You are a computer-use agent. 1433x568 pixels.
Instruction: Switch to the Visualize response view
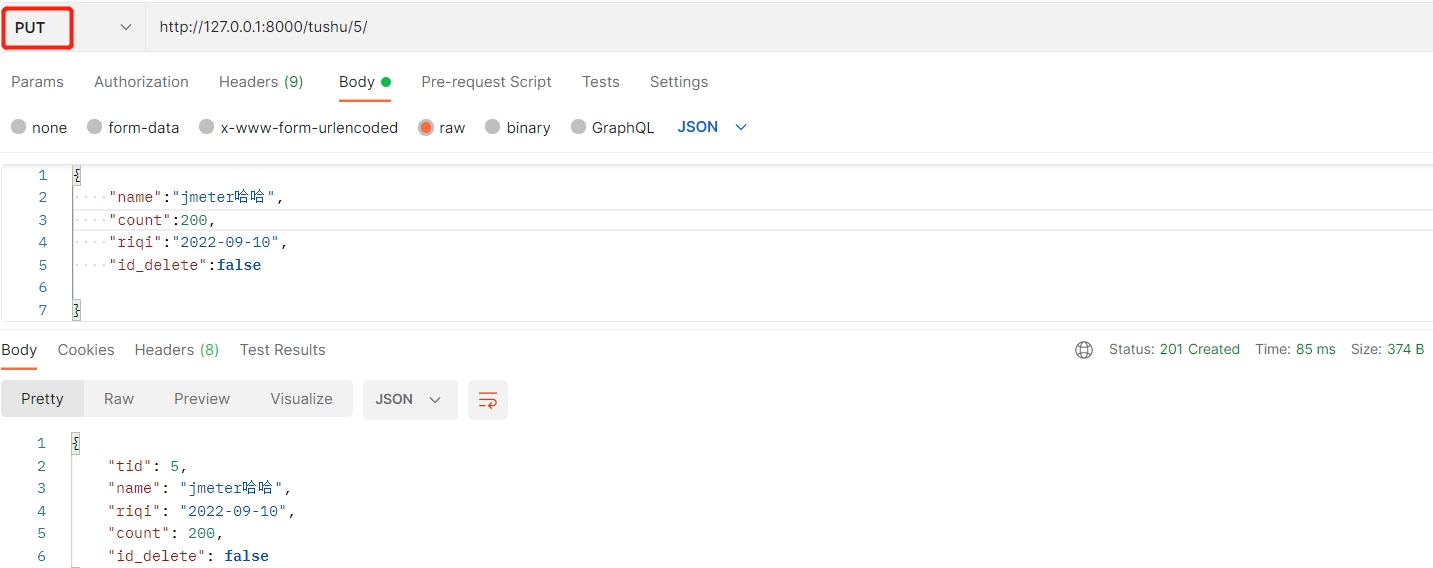(301, 399)
